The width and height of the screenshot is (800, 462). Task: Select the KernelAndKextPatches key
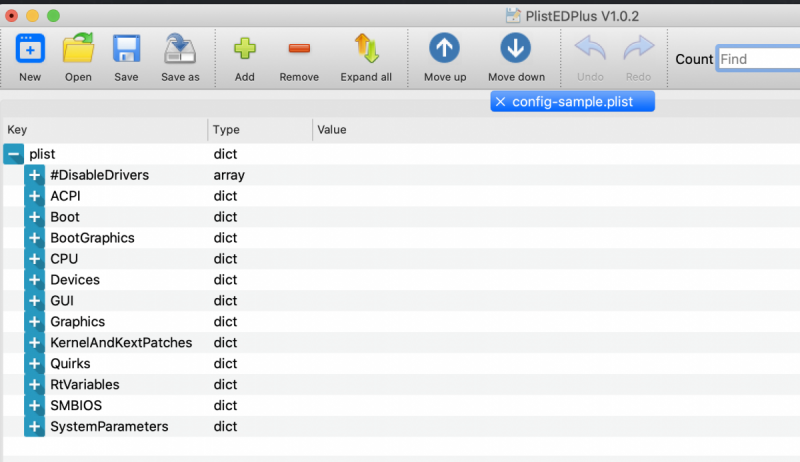[x=121, y=342]
